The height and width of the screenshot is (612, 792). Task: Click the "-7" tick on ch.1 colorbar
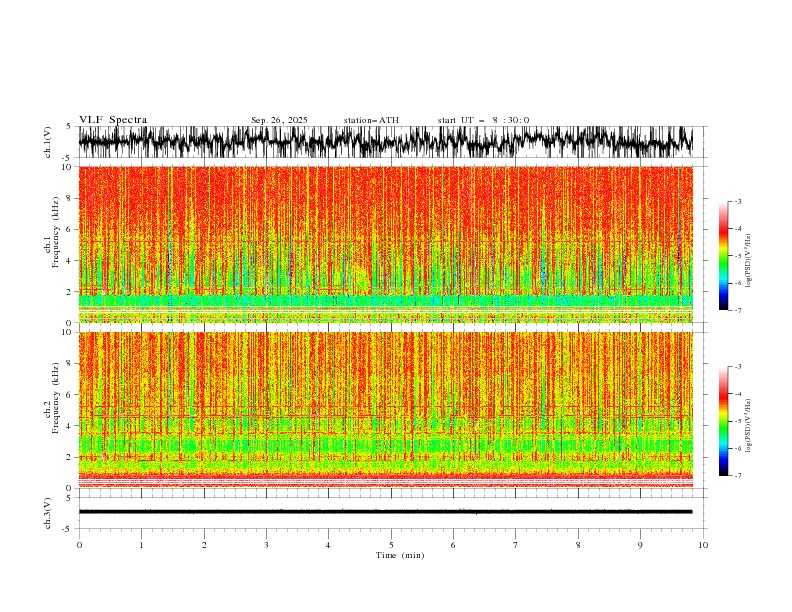coord(738,310)
